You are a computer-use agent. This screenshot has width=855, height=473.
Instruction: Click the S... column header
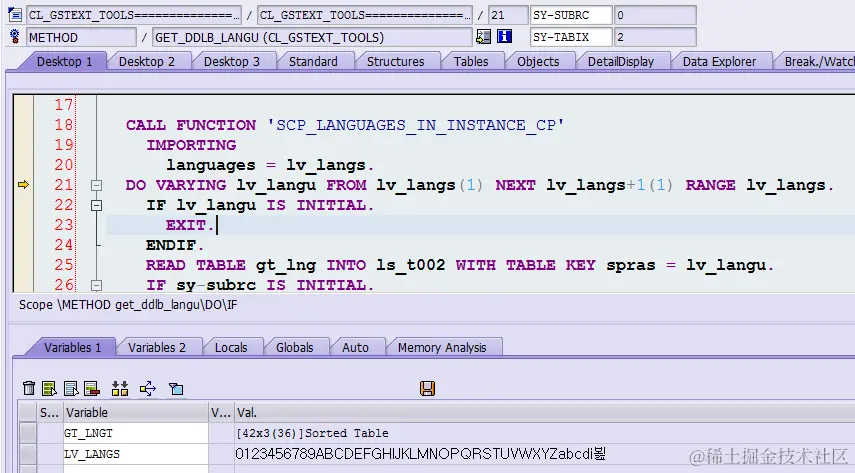click(x=50, y=412)
